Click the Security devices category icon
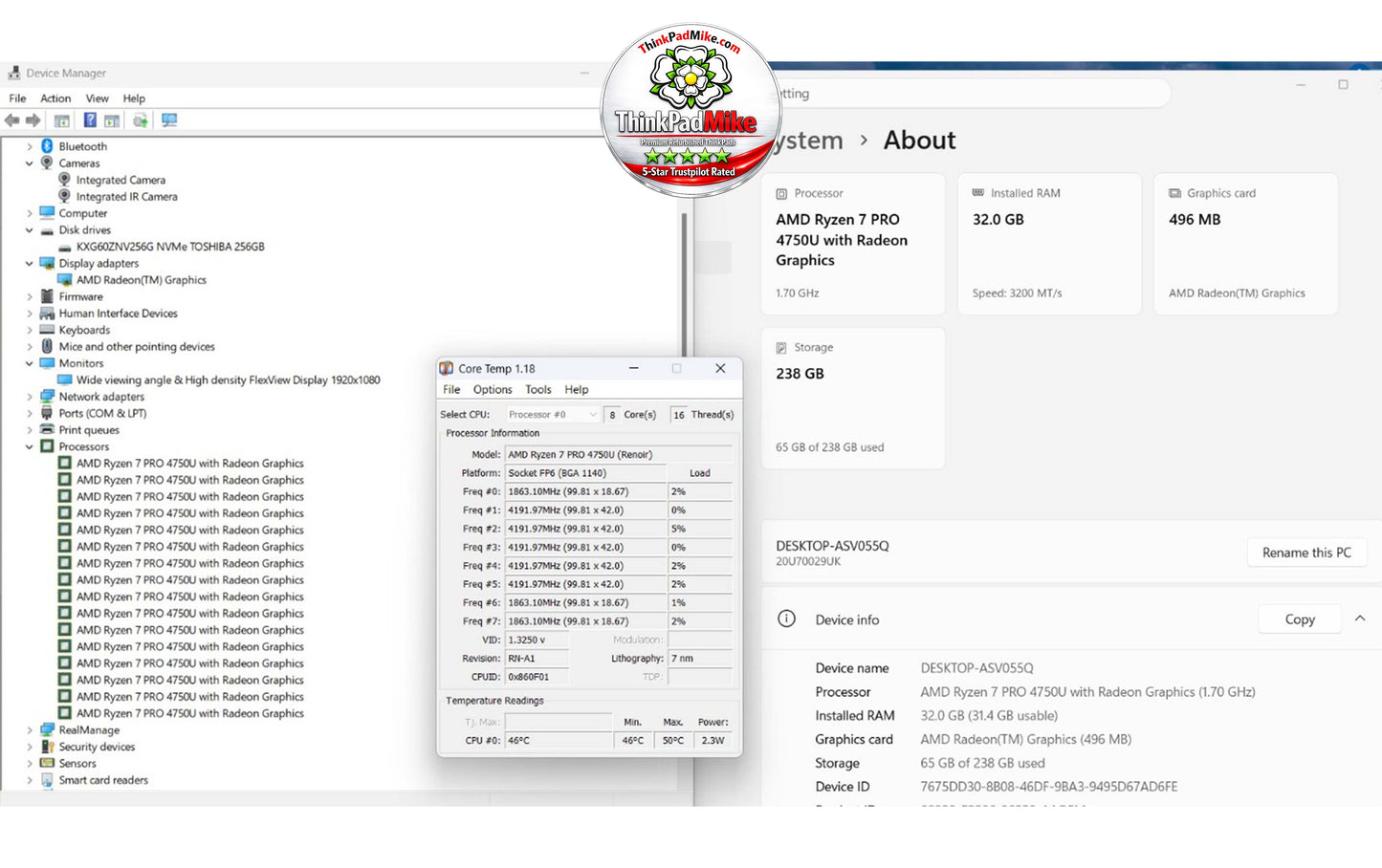 pyautogui.click(x=47, y=747)
